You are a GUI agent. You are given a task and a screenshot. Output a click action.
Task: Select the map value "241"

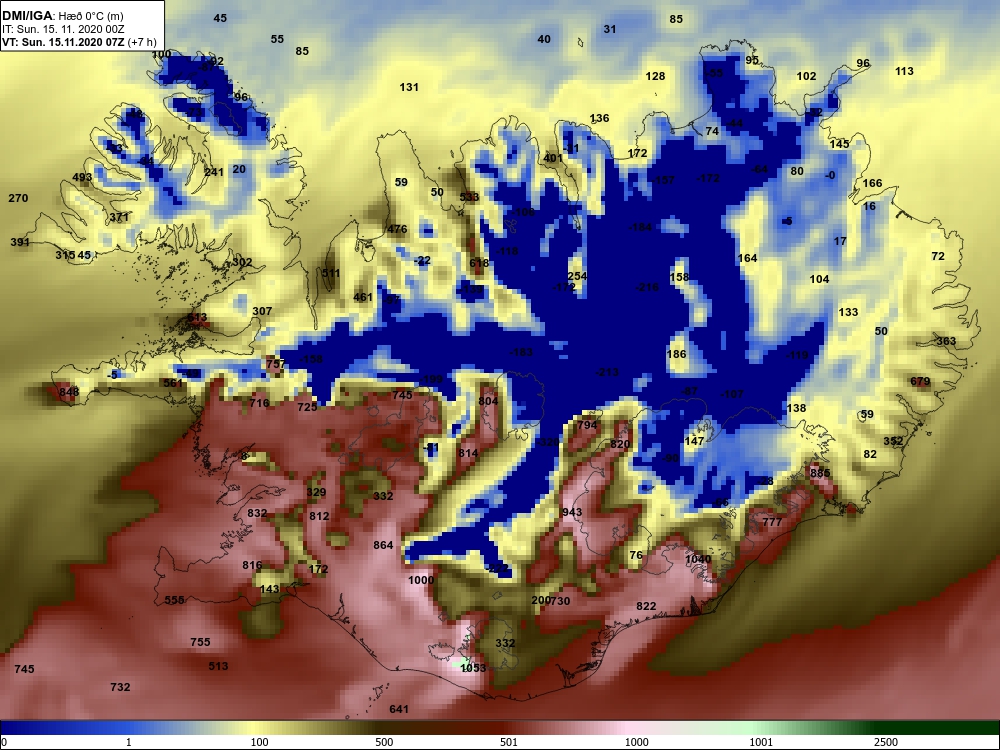pos(214,172)
